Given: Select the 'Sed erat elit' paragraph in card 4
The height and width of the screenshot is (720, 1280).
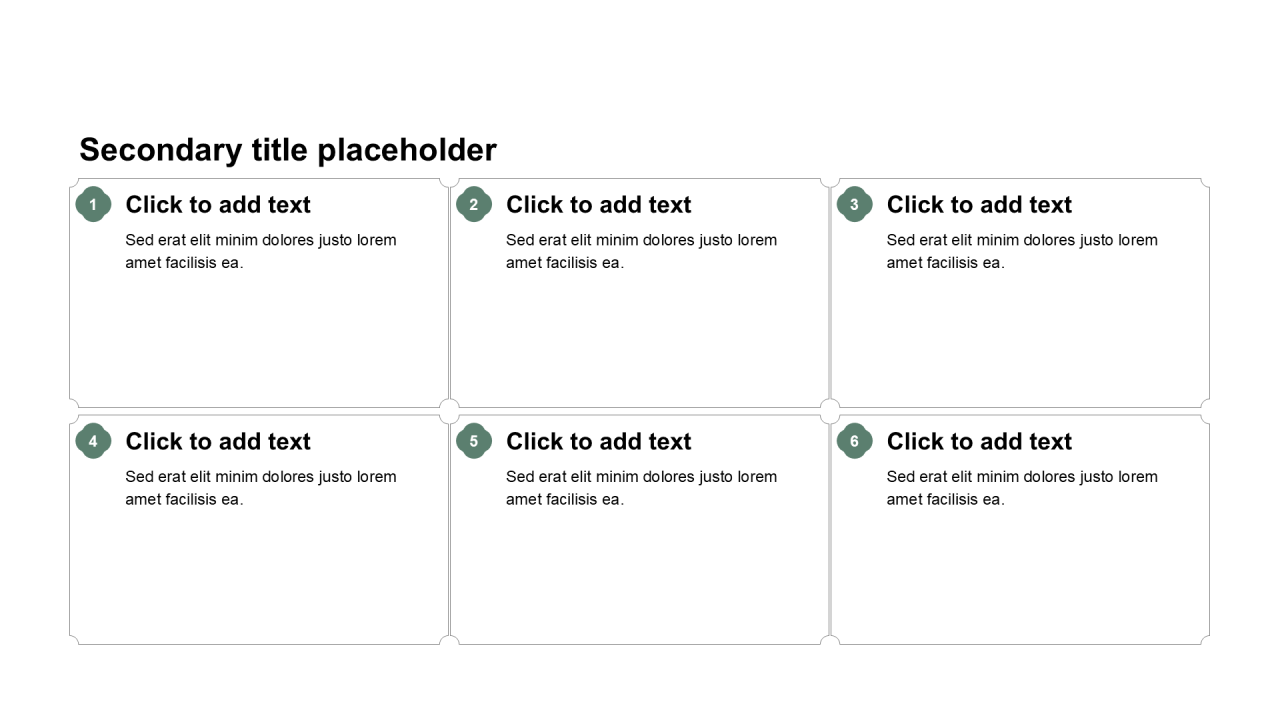Looking at the screenshot, I should tap(261, 488).
